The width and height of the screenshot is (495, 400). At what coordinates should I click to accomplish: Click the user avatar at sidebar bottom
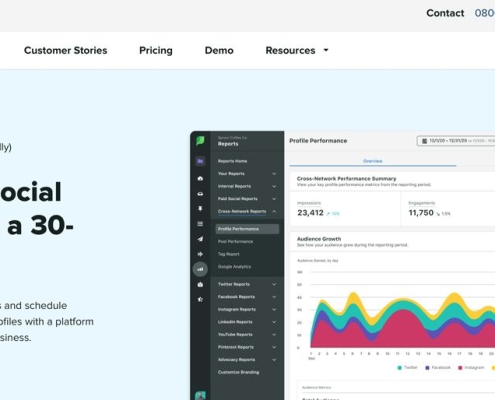coord(200,395)
